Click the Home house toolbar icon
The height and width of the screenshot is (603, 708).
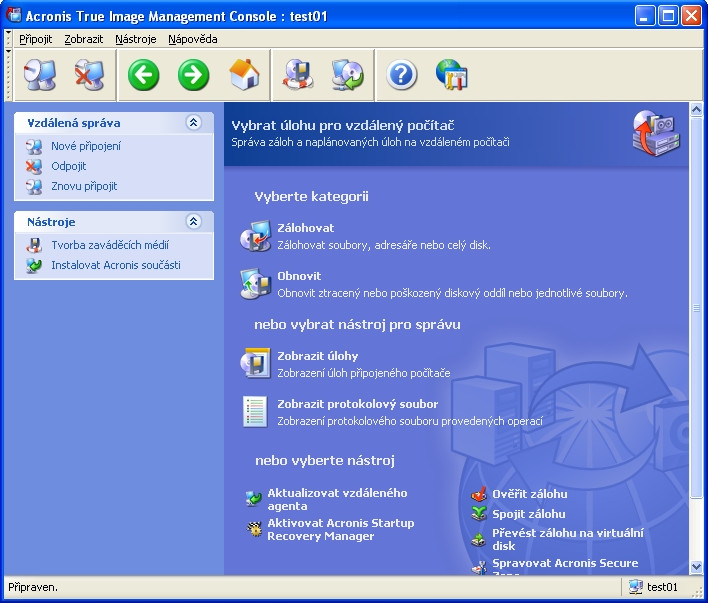click(x=244, y=75)
